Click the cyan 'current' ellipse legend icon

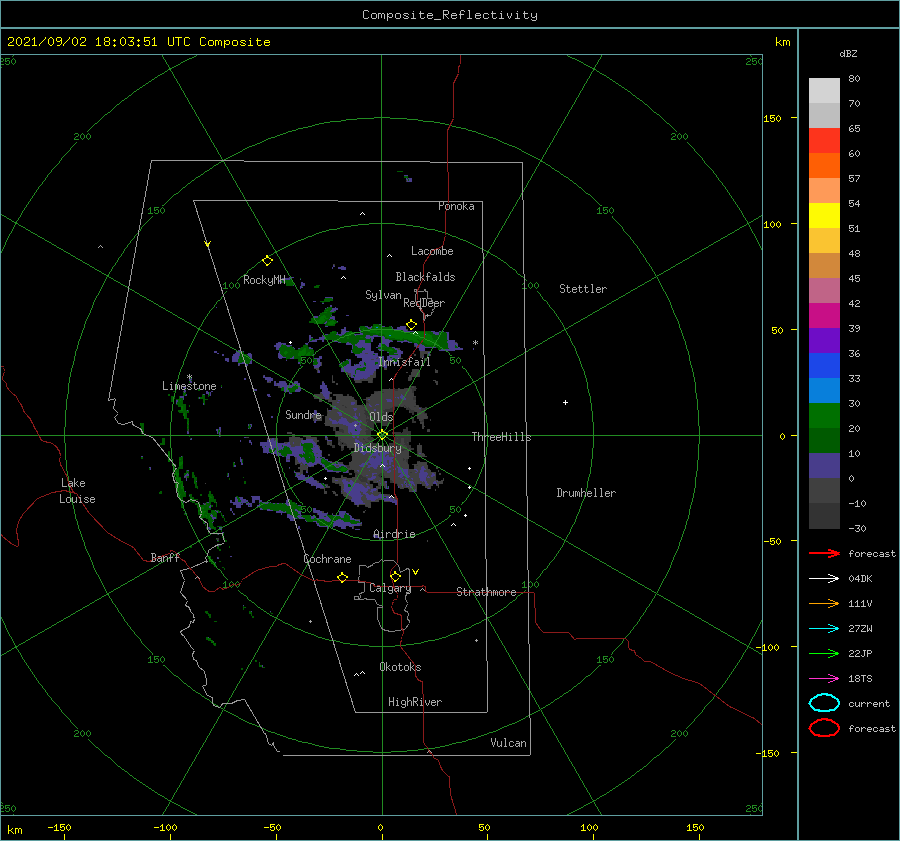[x=824, y=703]
